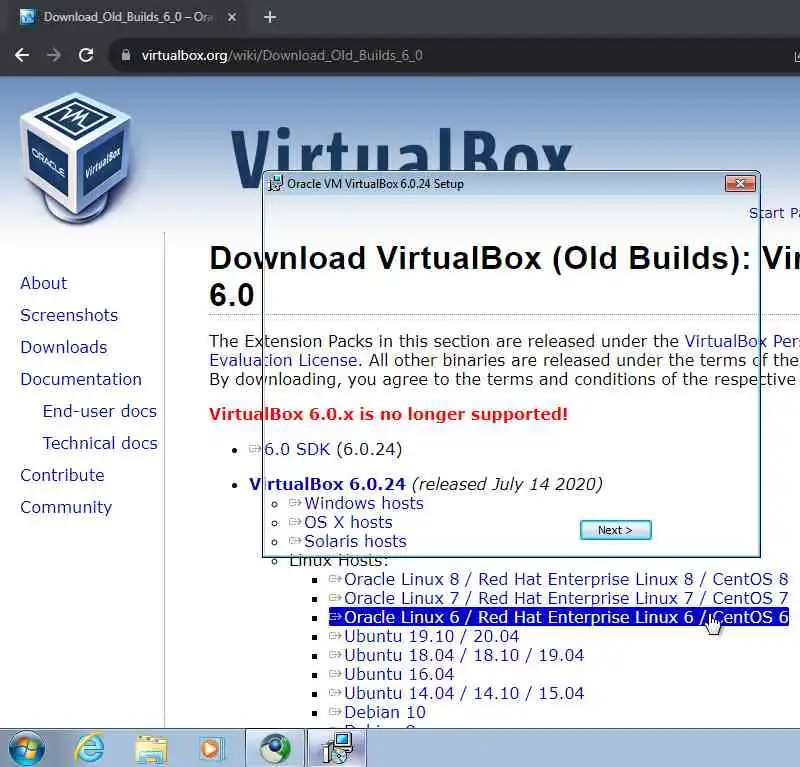Click the VirtualBox 6.0.24 version link
This screenshot has height=767, width=800.
(x=327, y=484)
